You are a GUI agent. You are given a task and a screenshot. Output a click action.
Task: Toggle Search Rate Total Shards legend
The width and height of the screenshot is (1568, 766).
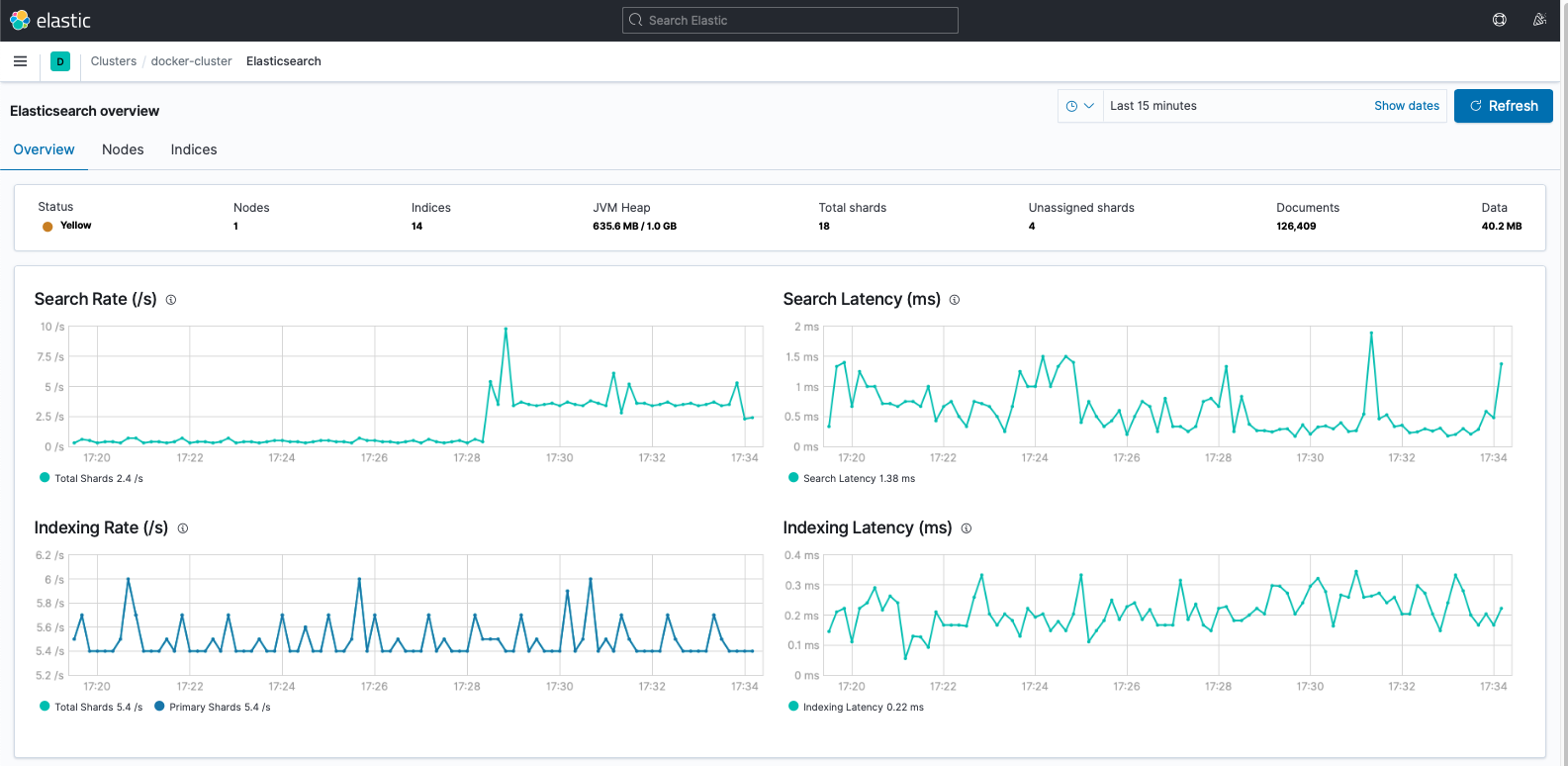pyautogui.click(x=91, y=478)
